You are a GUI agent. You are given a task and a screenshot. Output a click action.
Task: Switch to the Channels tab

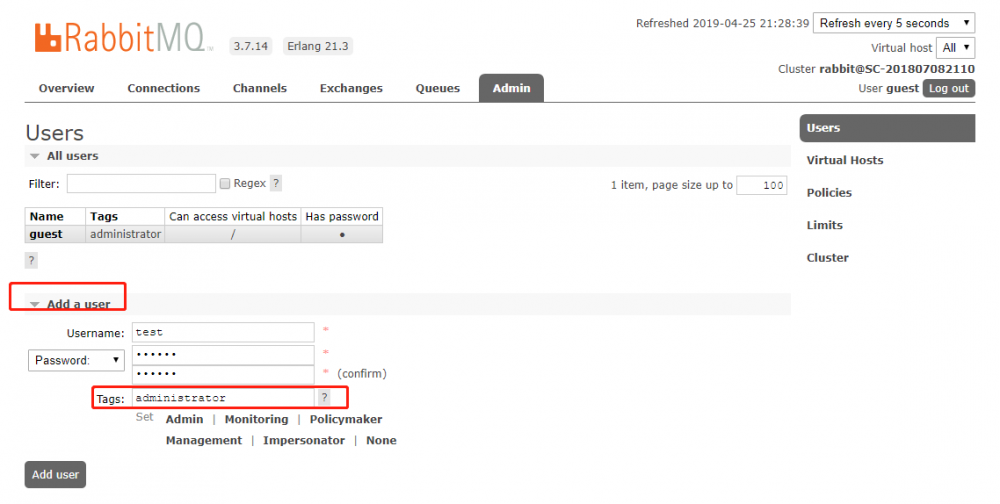coord(260,88)
